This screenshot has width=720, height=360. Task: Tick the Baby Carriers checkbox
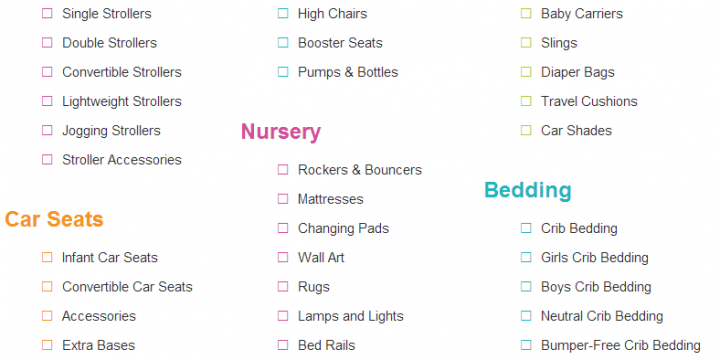click(526, 13)
